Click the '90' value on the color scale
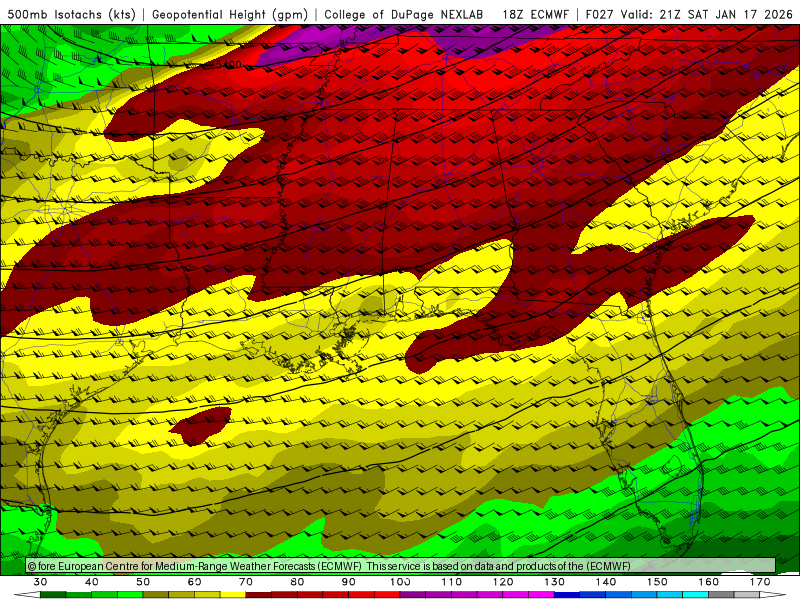Screen dimensions: 800x600 click(x=349, y=582)
